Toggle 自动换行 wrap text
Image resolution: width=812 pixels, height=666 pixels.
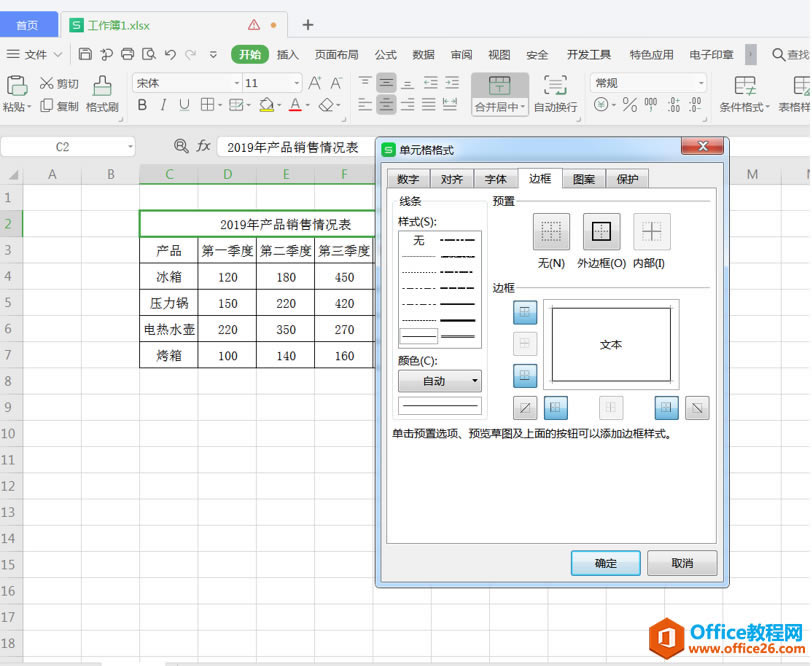(x=555, y=94)
